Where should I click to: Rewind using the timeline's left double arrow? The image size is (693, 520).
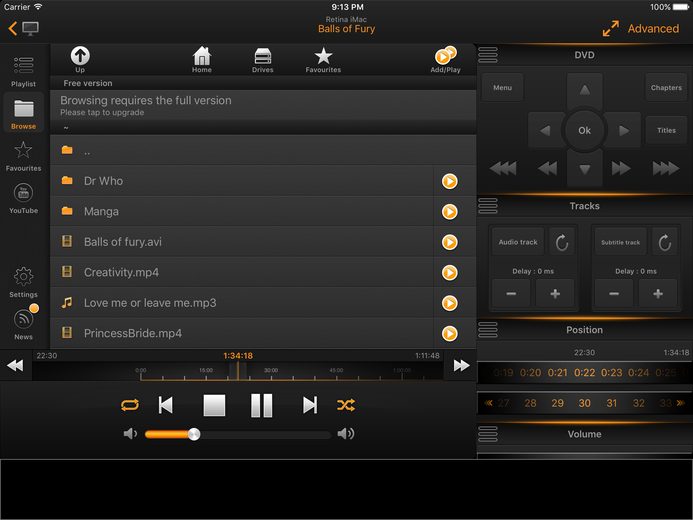15,366
